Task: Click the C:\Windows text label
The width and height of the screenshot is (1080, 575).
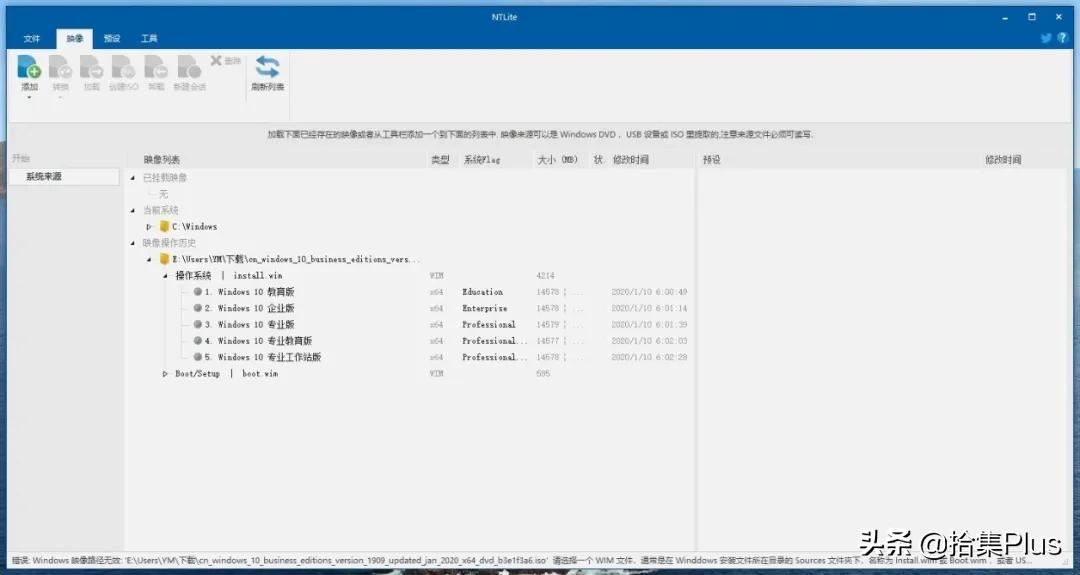Action: [194, 227]
